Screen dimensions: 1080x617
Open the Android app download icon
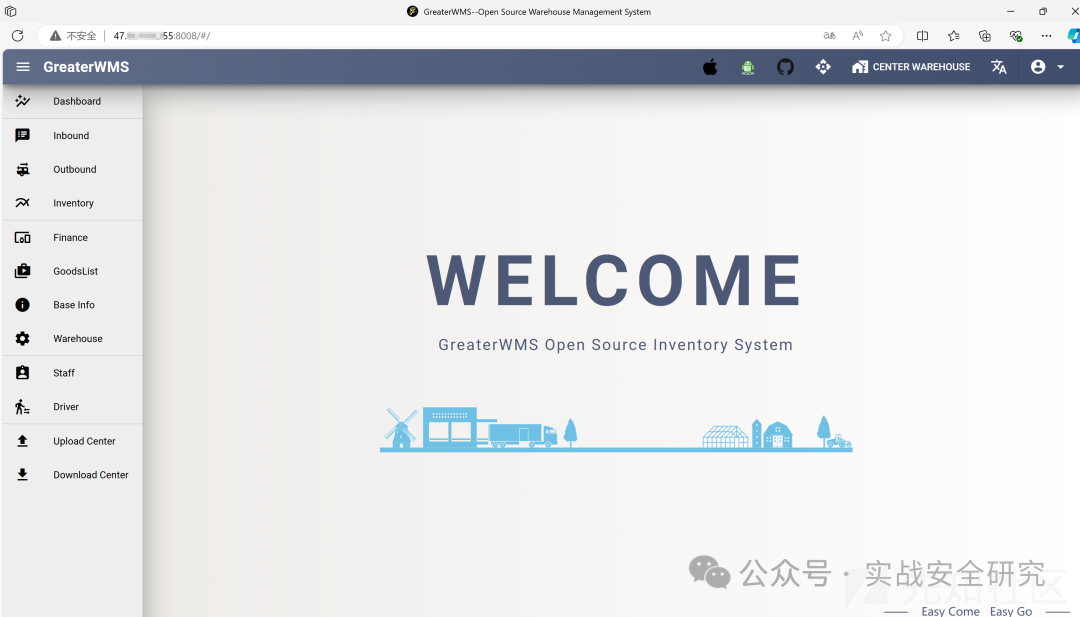click(x=747, y=67)
